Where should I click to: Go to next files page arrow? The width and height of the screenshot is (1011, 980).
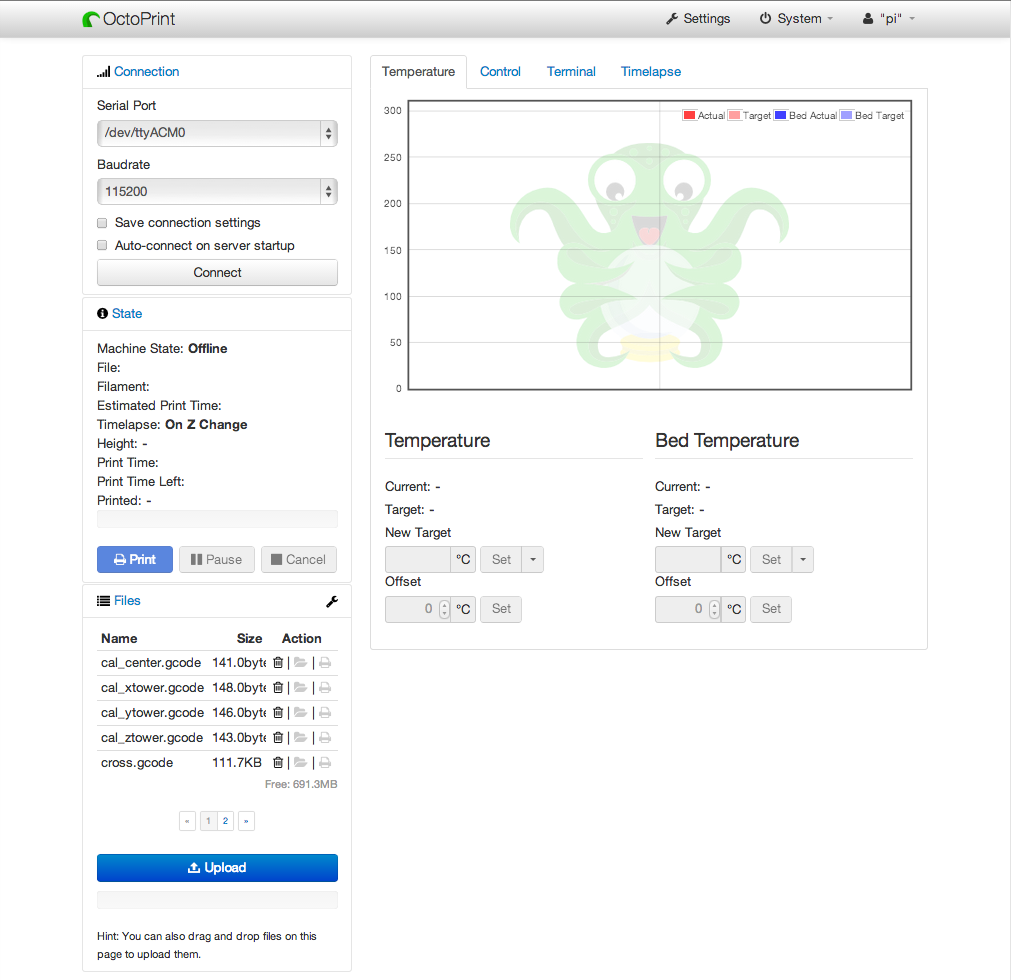tap(246, 821)
